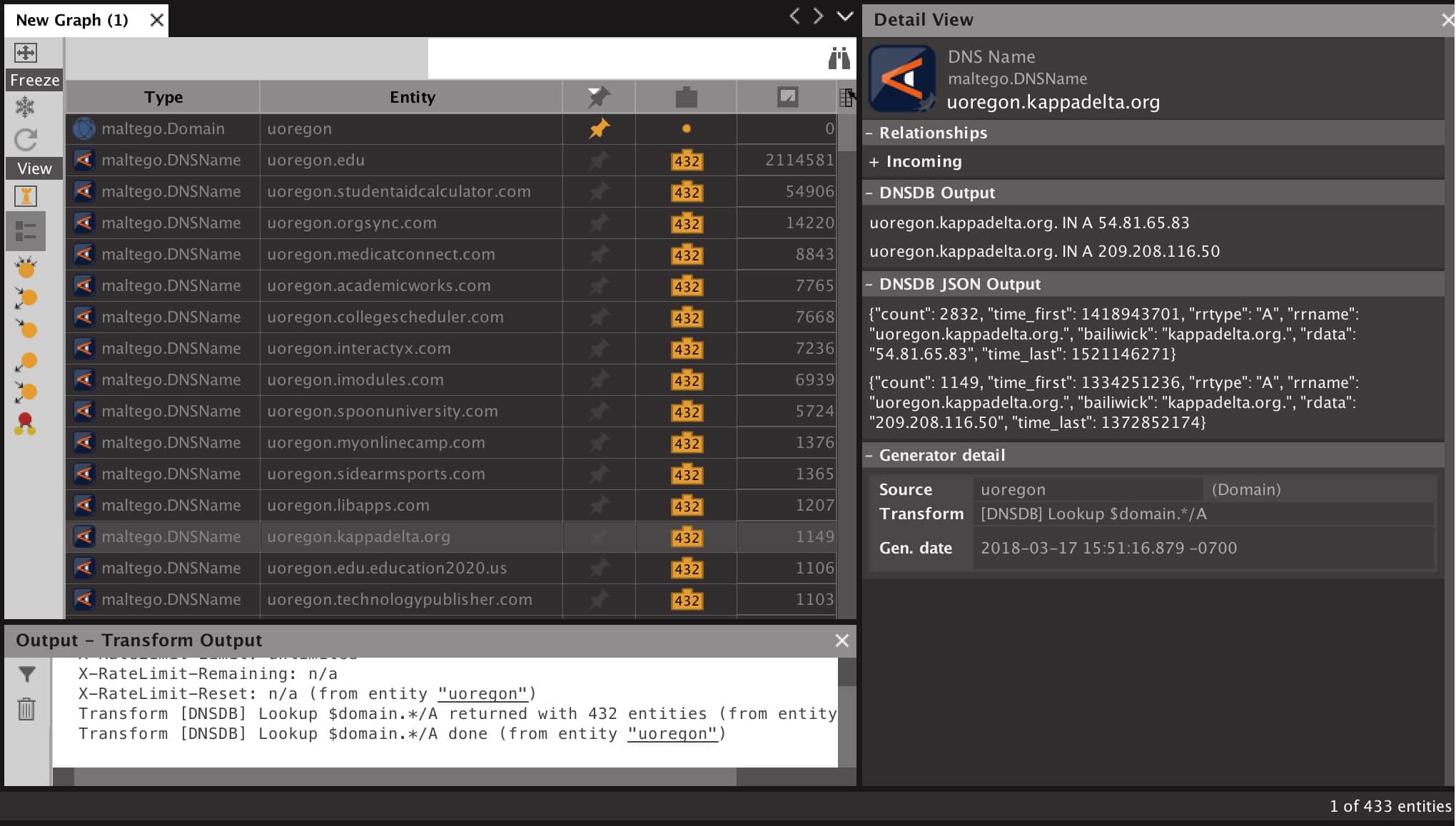Toggle pin for uoregon.imodules.com row
Viewport: 1456px width, 826px height.
tap(599, 380)
